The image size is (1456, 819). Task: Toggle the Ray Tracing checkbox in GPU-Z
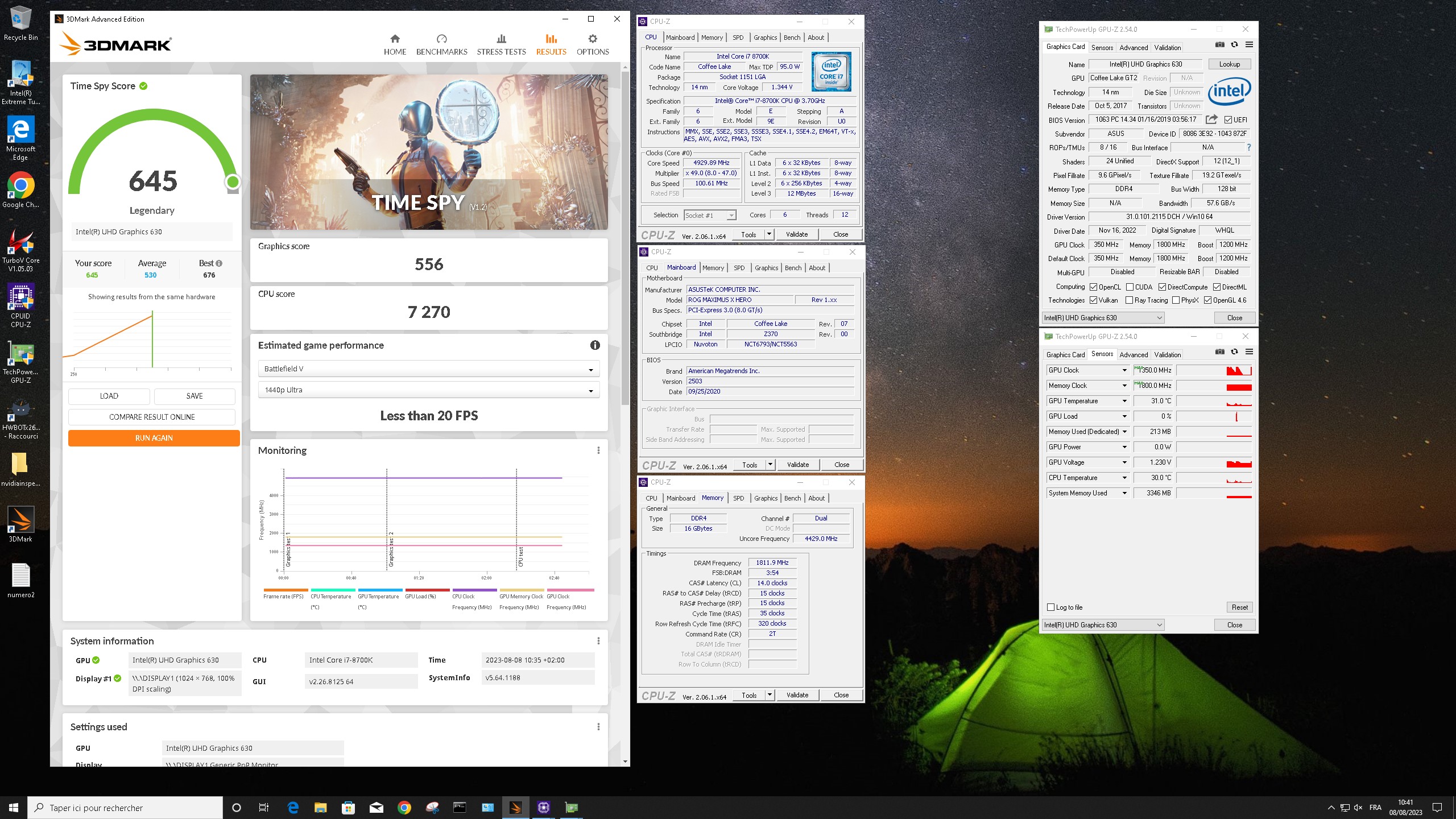pyautogui.click(x=1129, y=300)
